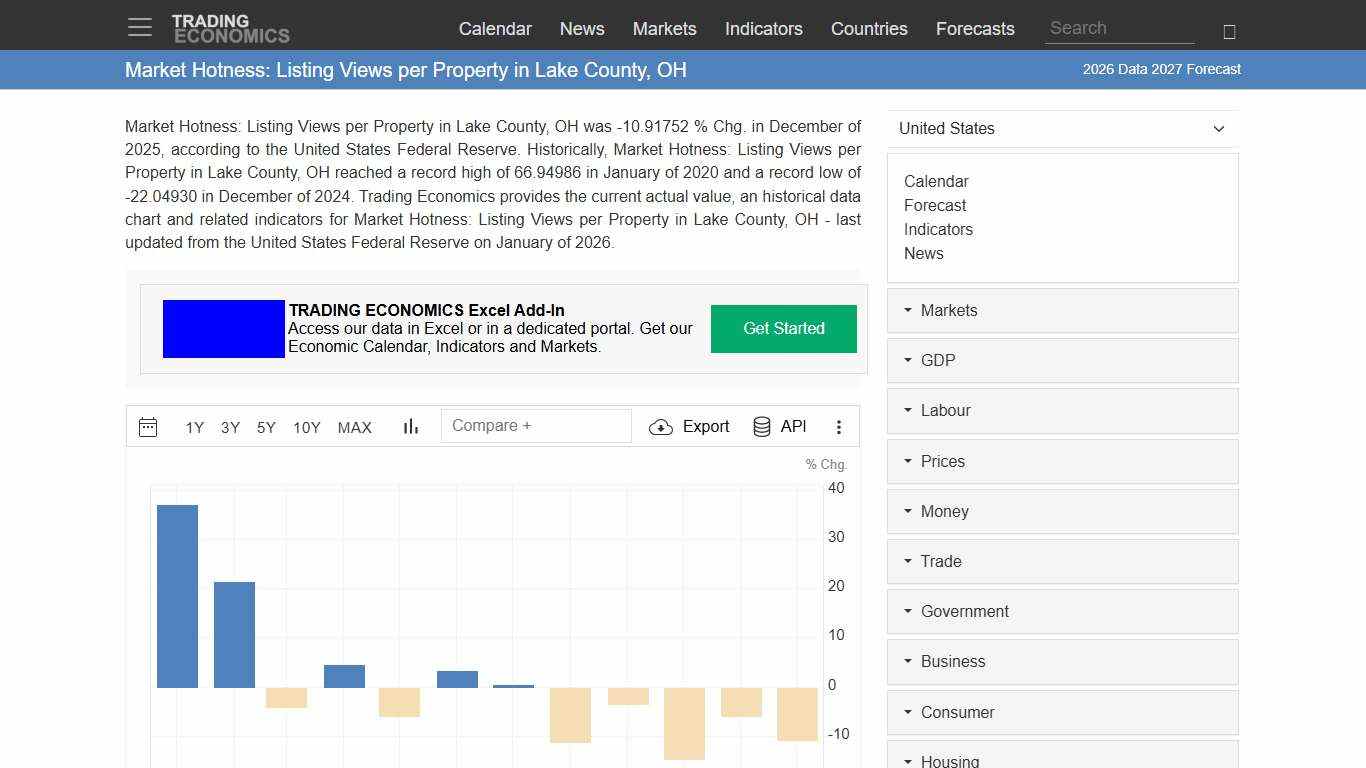The height and width of the screenshot is (768, 1366).
Task: Click the tallest blue bar in the chart
Action: [x=177, y=595]
